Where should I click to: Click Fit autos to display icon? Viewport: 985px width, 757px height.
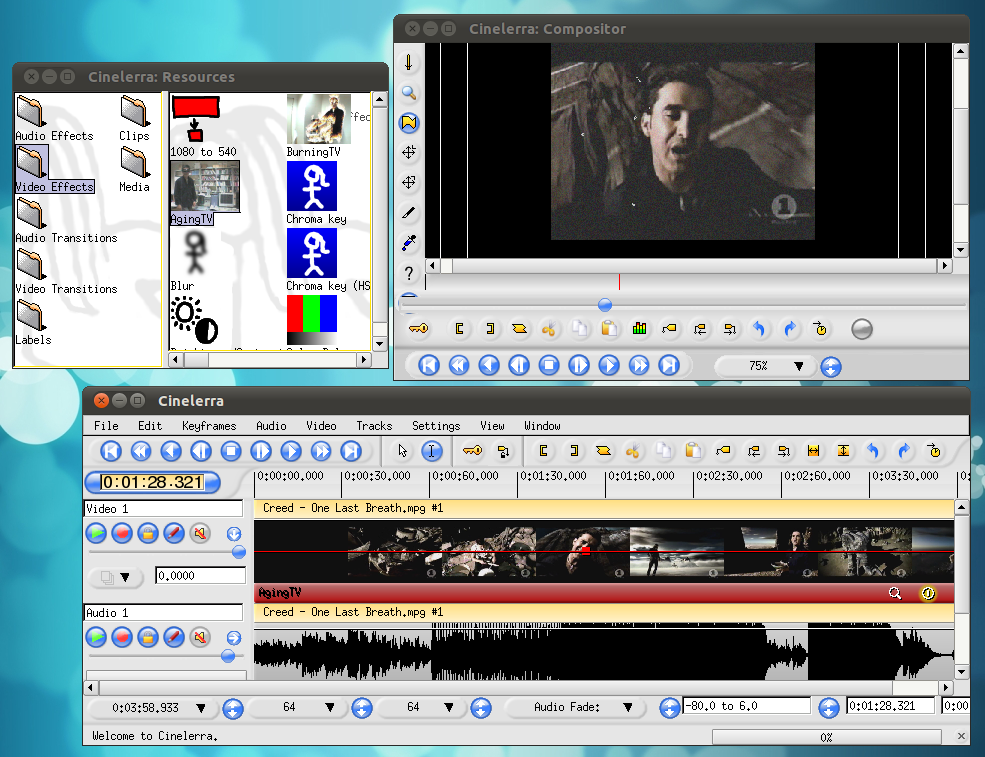point(844,451)
